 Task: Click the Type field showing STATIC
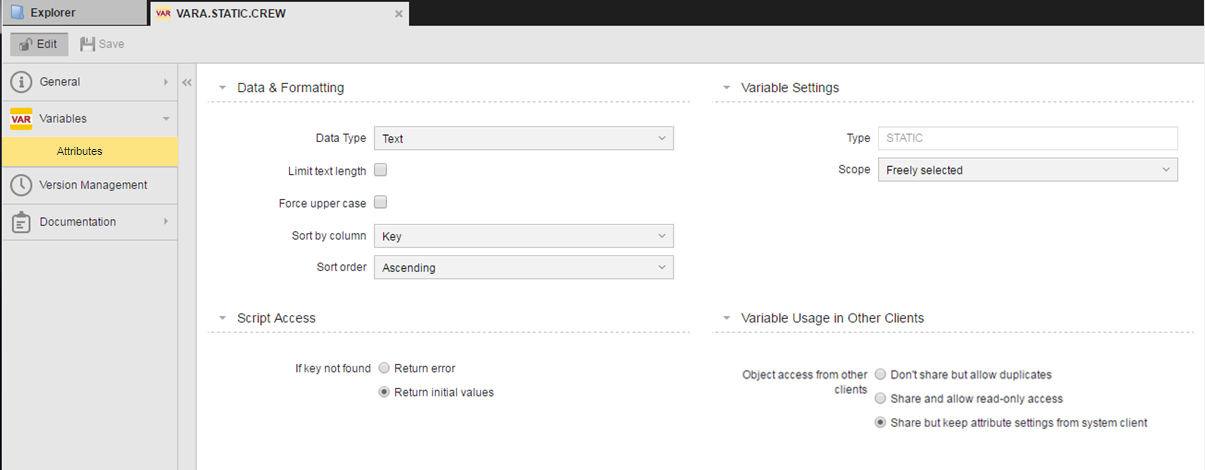click(x=1027, y=138)
